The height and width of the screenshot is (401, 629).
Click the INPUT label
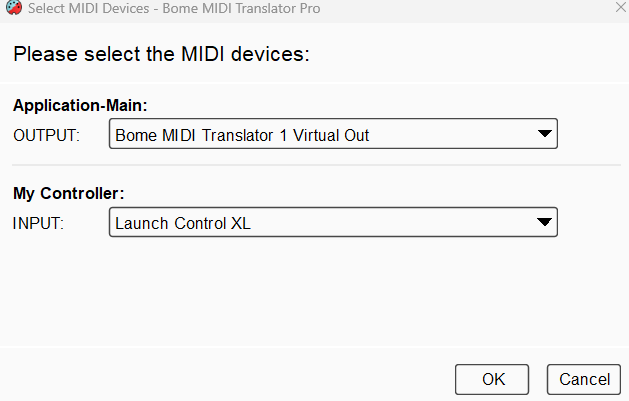click(38, 224)
